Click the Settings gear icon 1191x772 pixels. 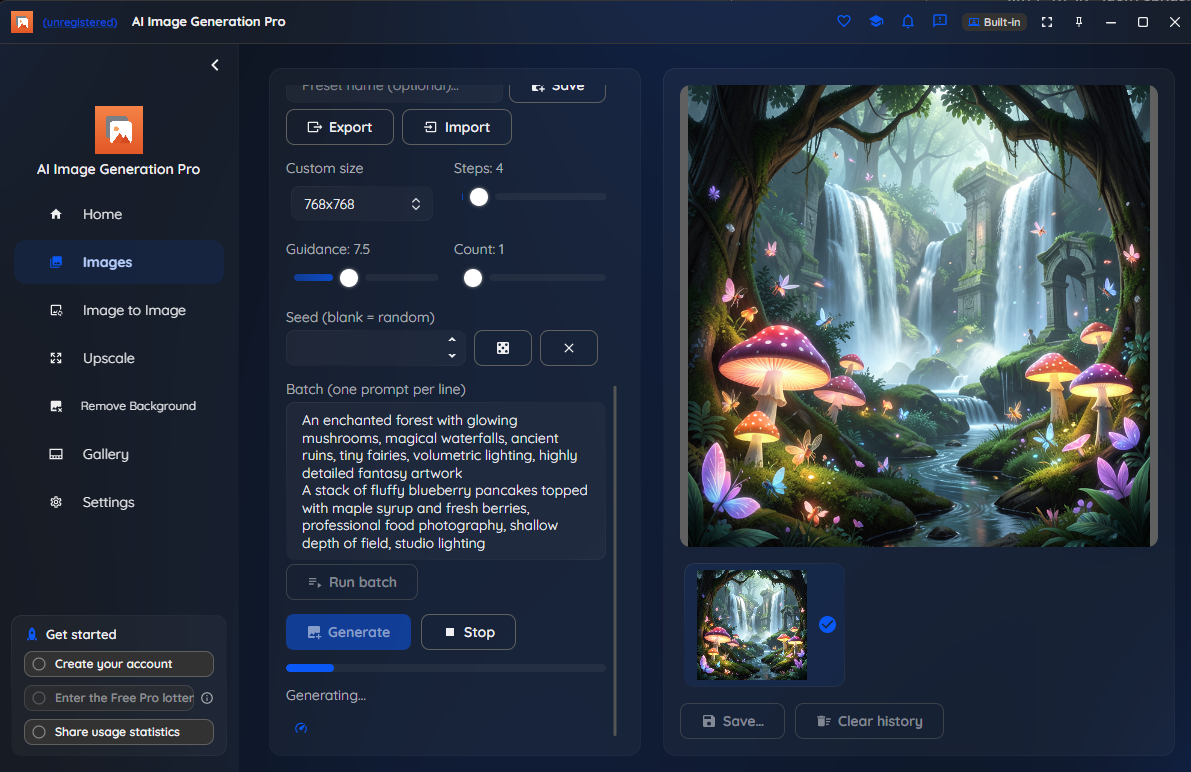56,501
